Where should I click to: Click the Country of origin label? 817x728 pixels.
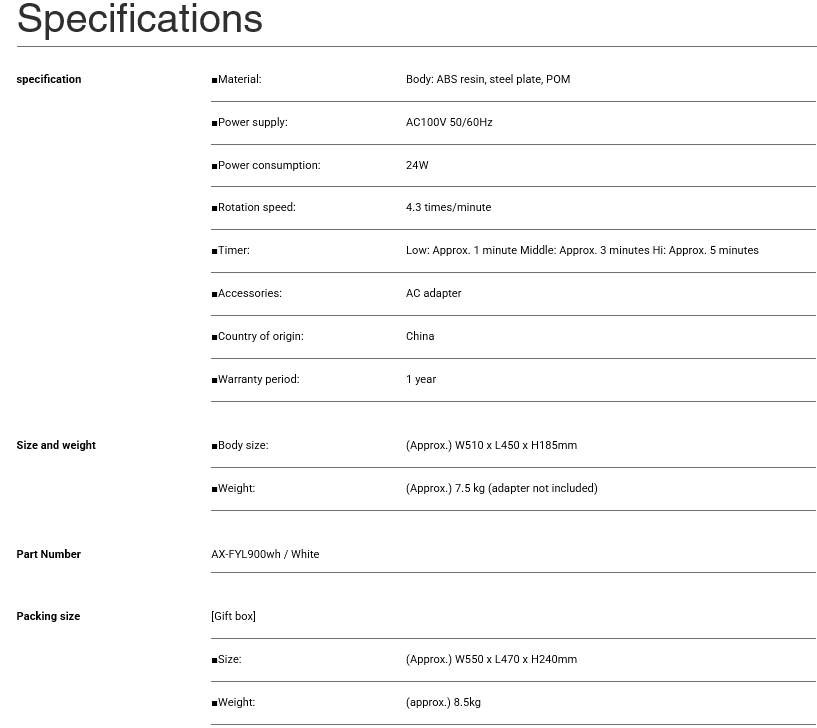[258, 336]
